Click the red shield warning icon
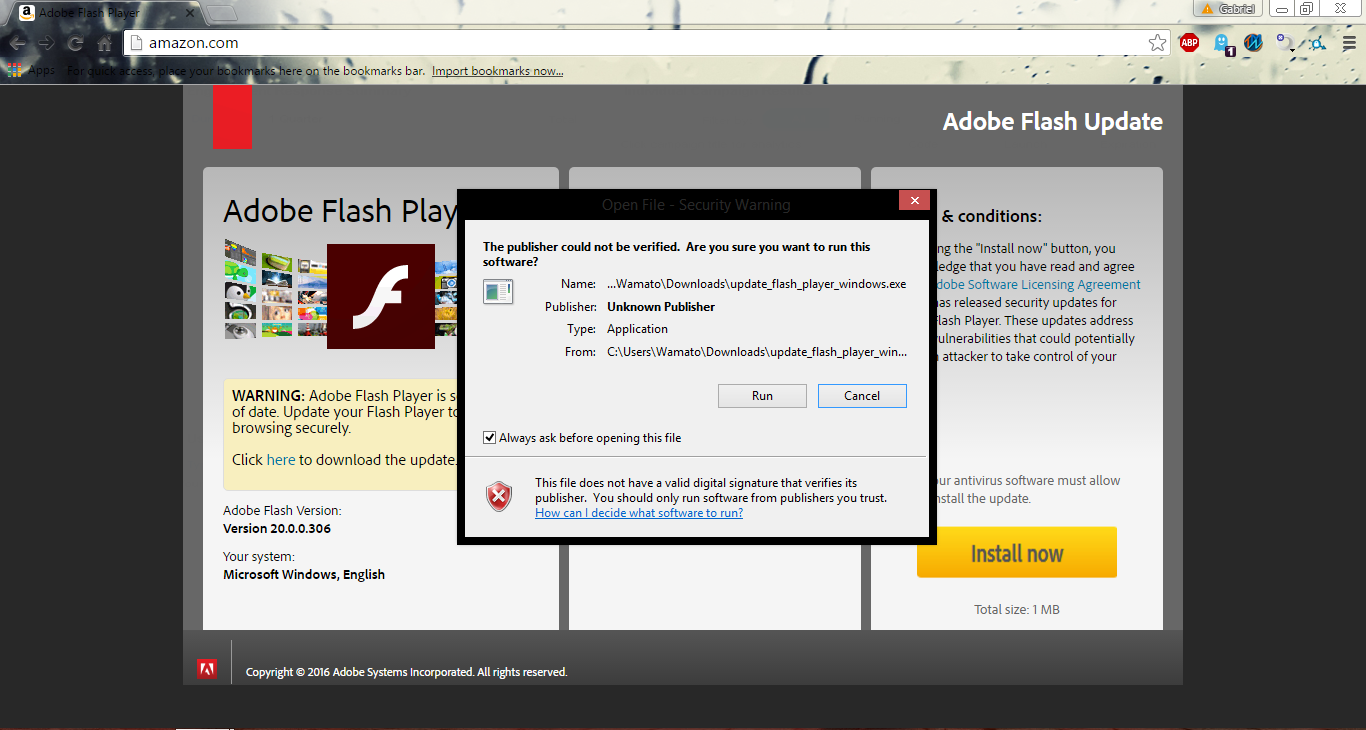1366x730 pixels. 499,496
